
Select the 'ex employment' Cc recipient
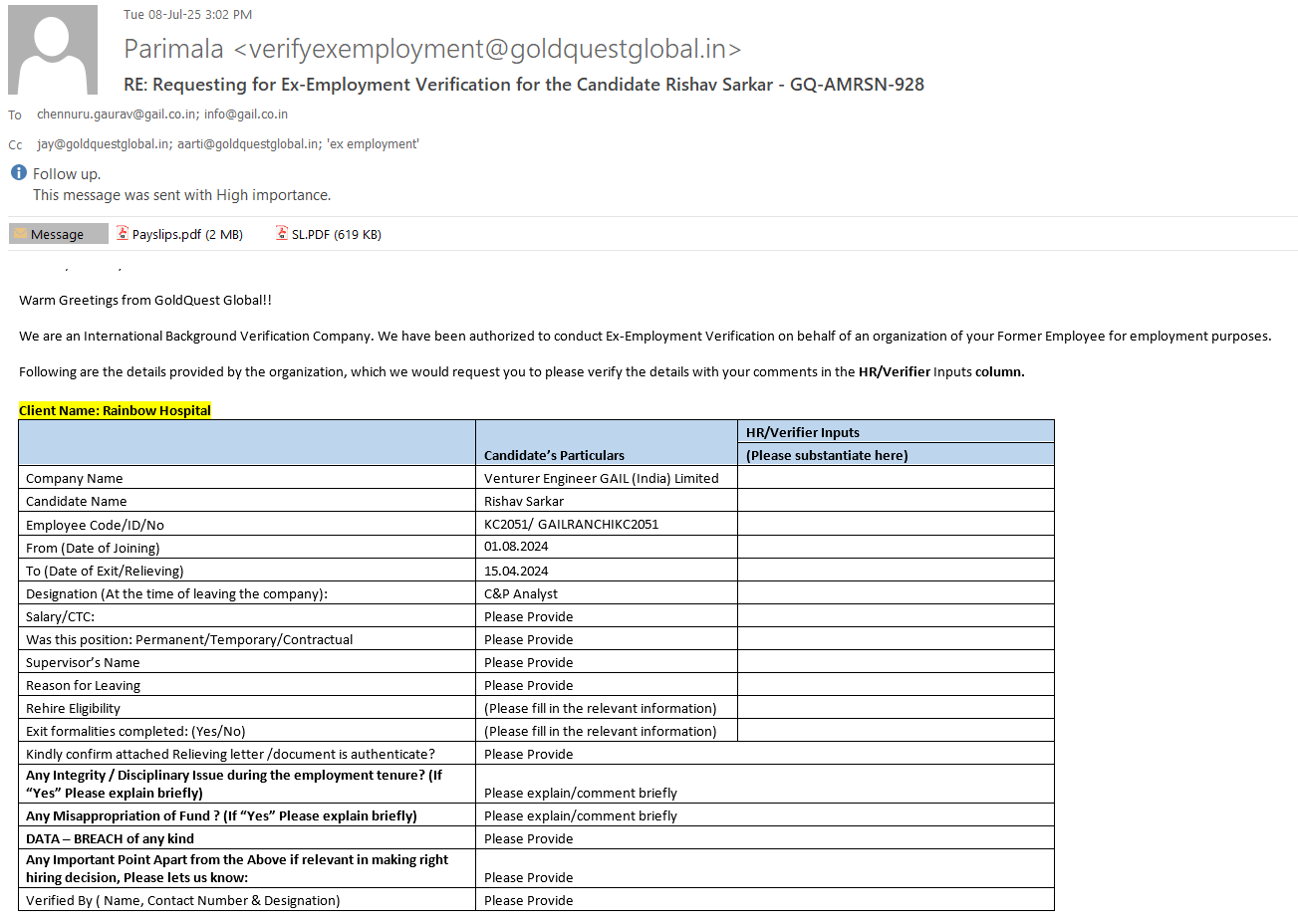(x=373, y=144)
